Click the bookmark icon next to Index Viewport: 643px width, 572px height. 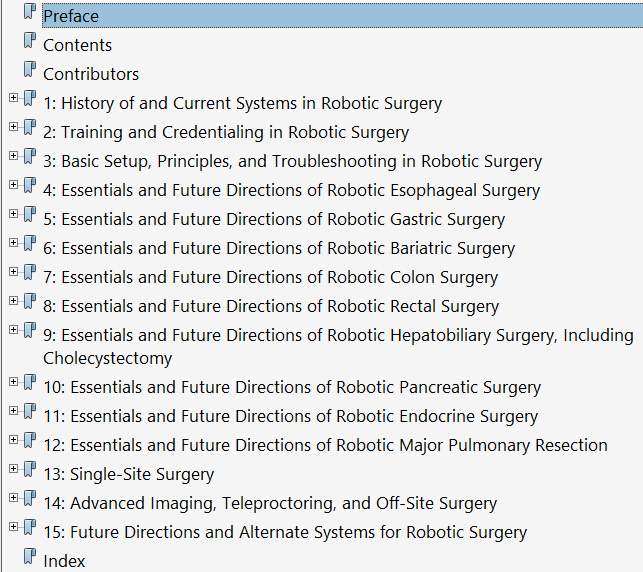pyautogui.click(x=29, y=559)
